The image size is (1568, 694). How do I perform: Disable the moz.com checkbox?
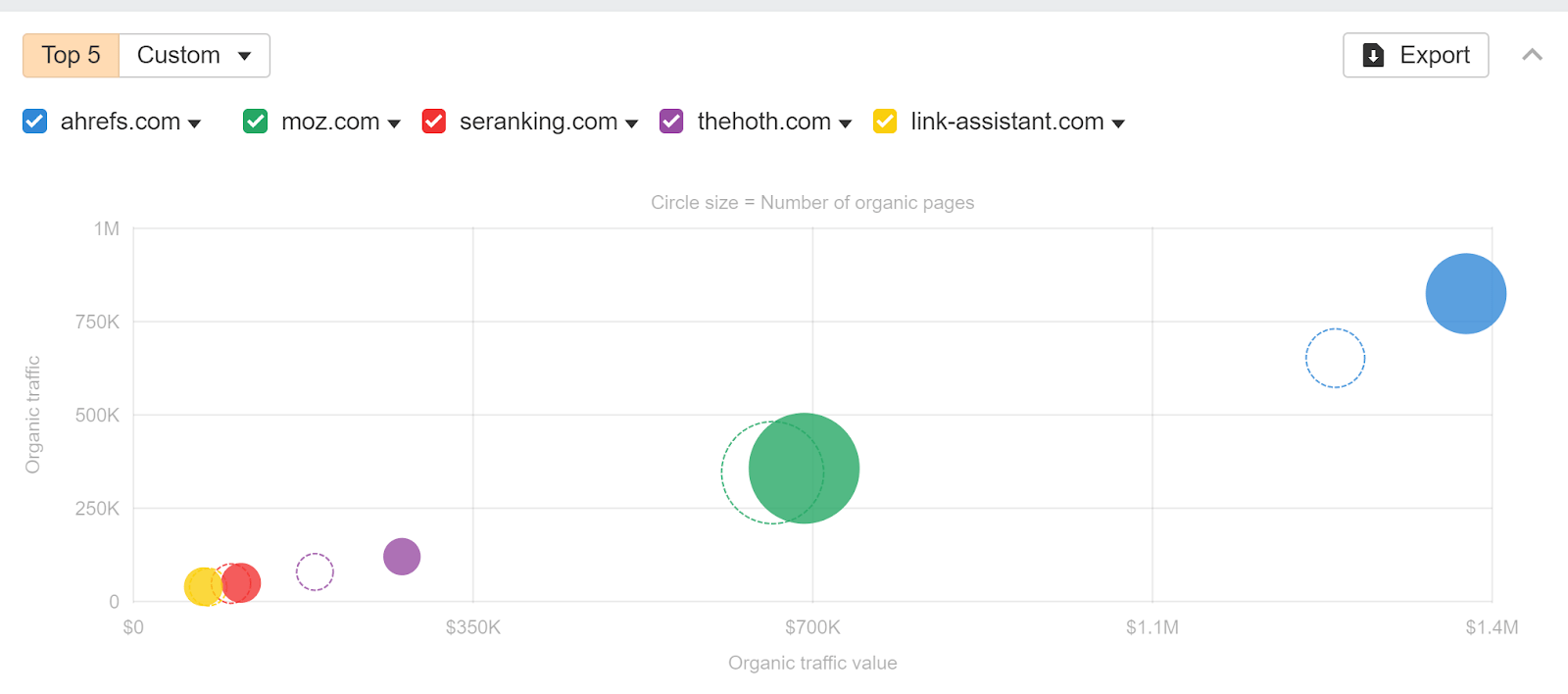tap(255, 121)
